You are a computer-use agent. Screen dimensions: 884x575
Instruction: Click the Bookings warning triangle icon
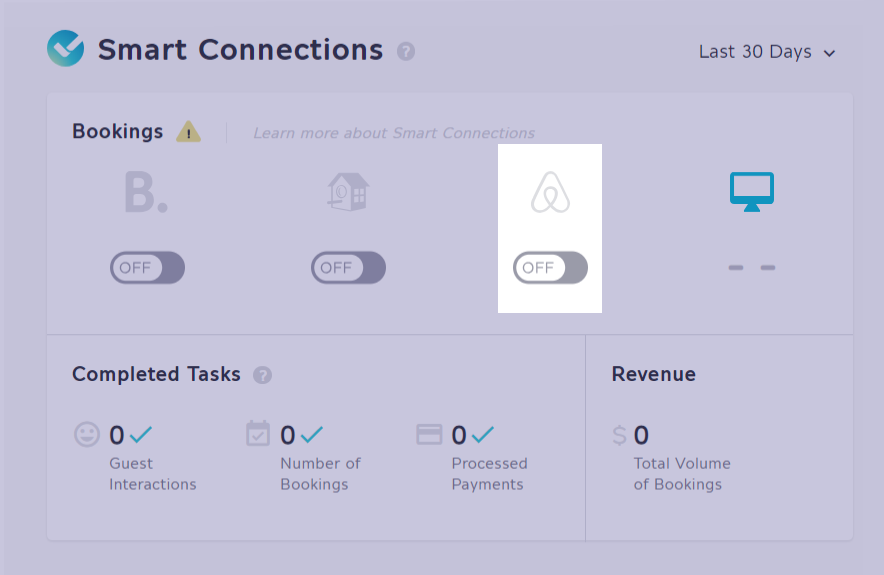188,132
